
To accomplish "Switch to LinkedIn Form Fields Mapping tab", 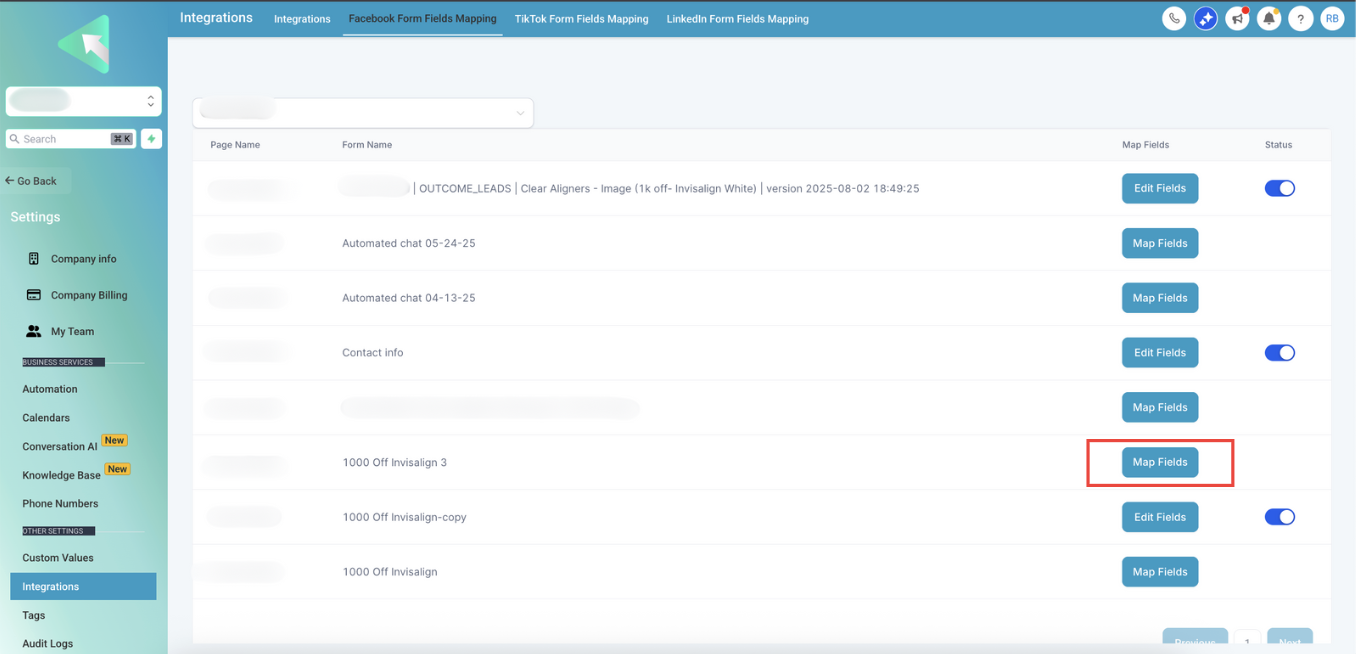I will (738, 19).
